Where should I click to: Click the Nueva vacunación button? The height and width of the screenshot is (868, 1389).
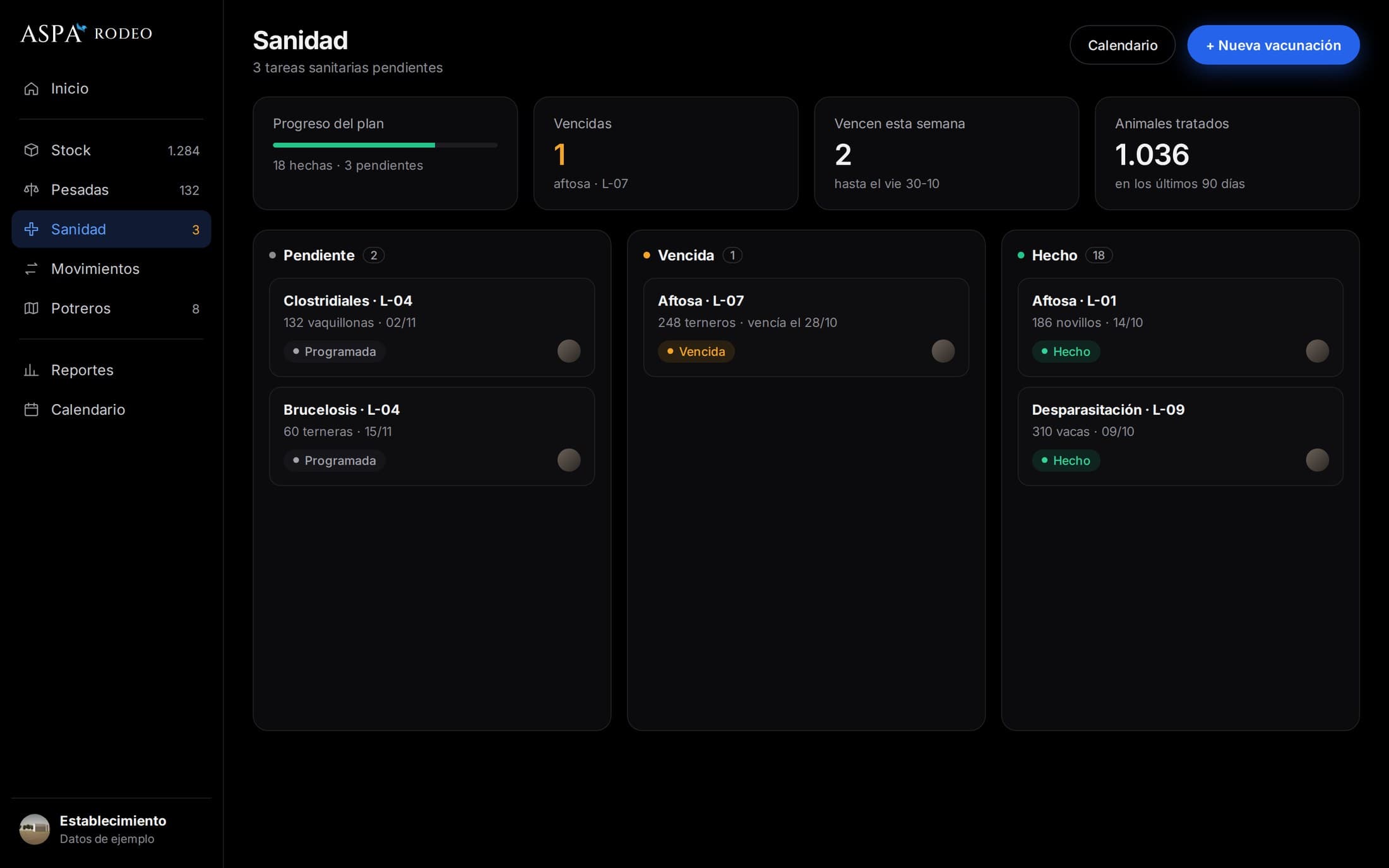[x=1273, y=45]
